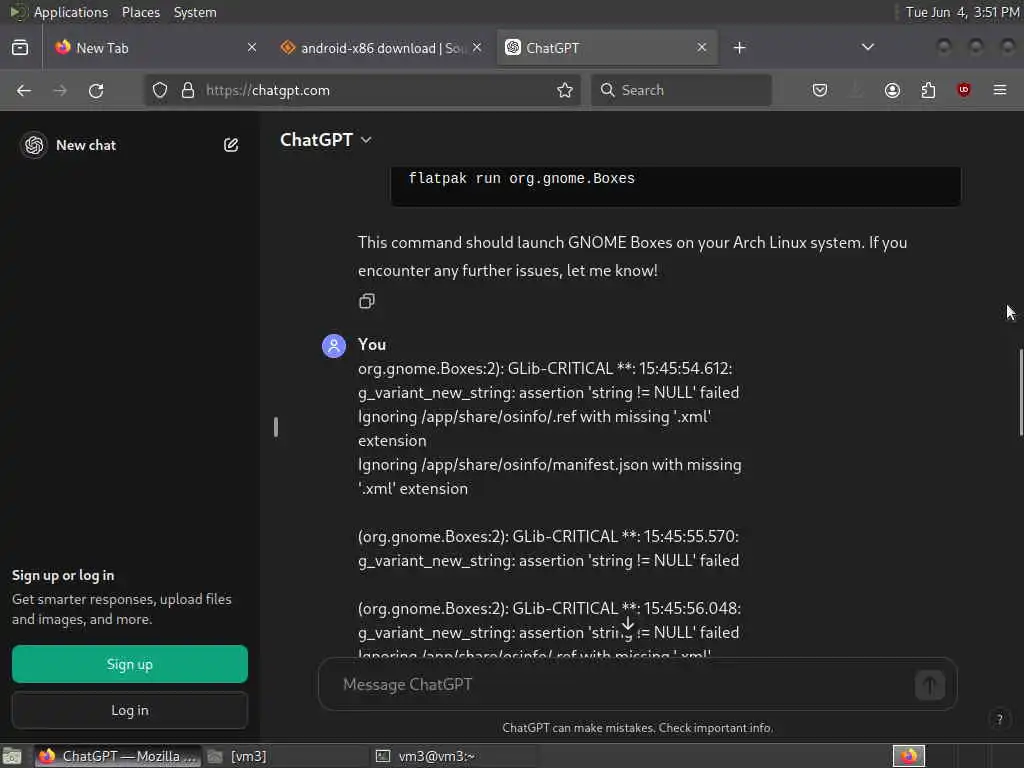Click the user avatar beside You
The image size is (1024, 768).
point(334,345)
